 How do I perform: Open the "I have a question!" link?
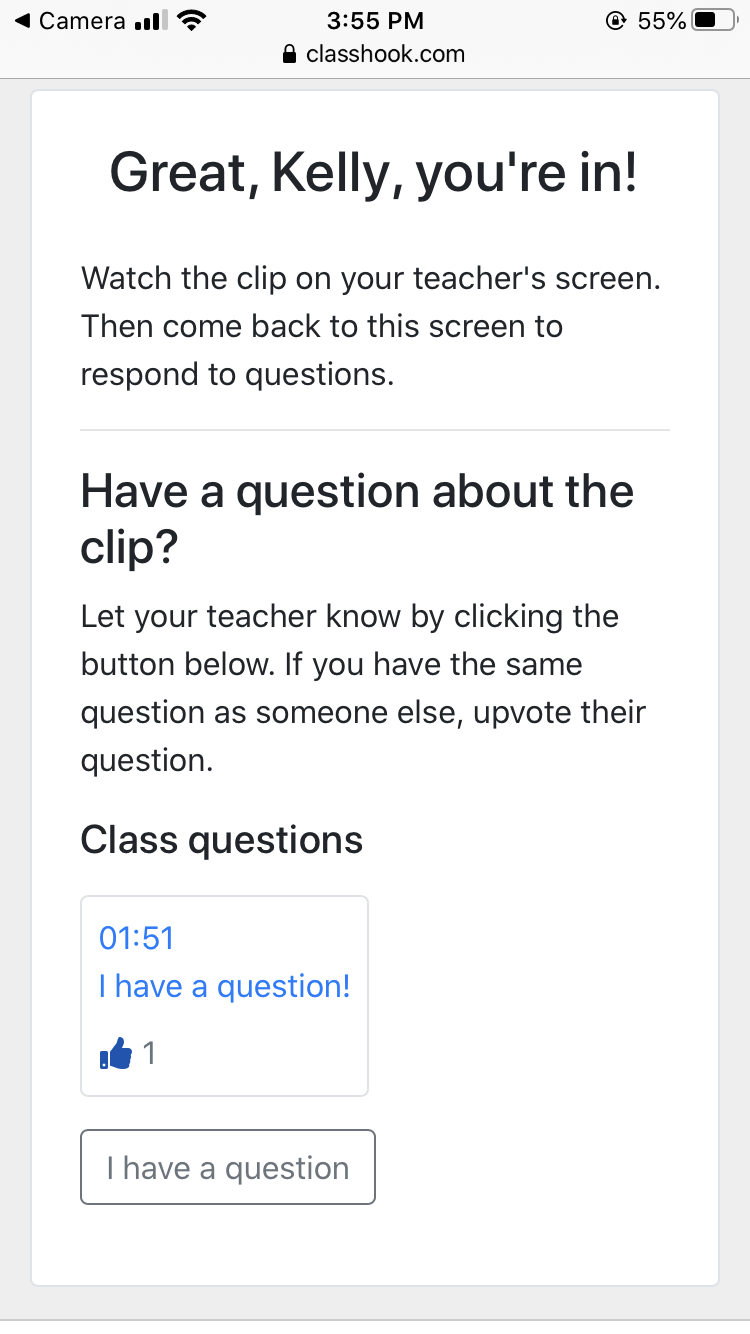tap(225, 987)
